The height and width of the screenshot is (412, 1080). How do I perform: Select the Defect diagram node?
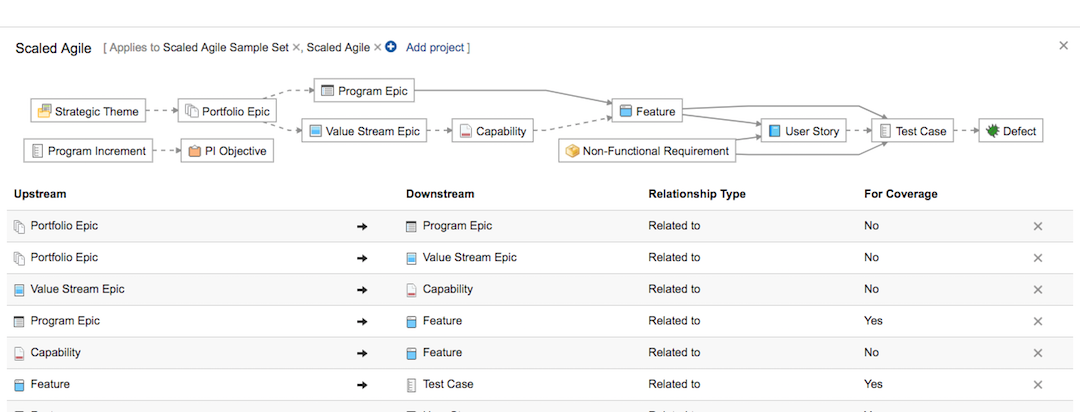(x=1011, y=131)
